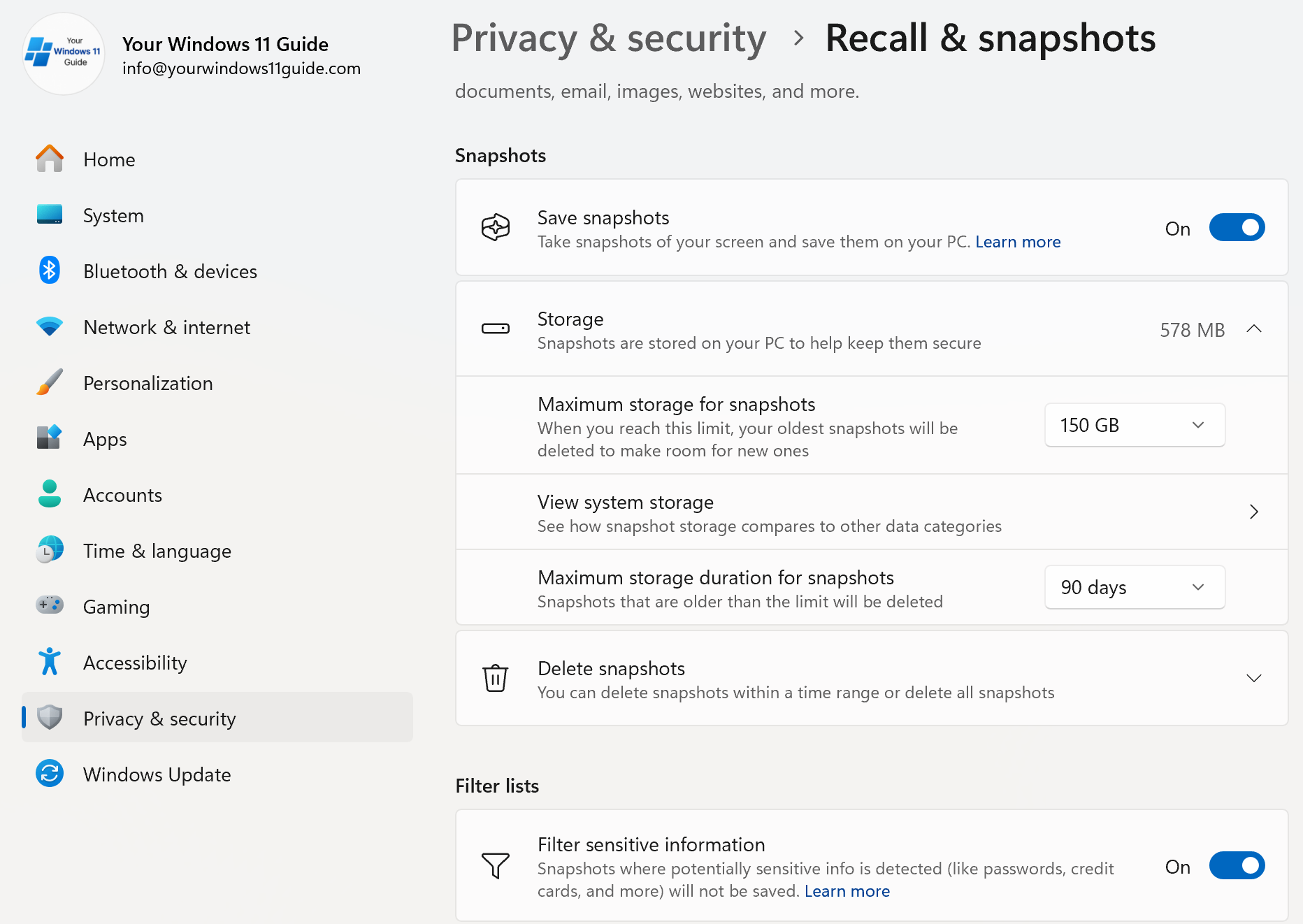1303x924 pixels.
Task: Click the user profile avatar picture
Action: 64,54
